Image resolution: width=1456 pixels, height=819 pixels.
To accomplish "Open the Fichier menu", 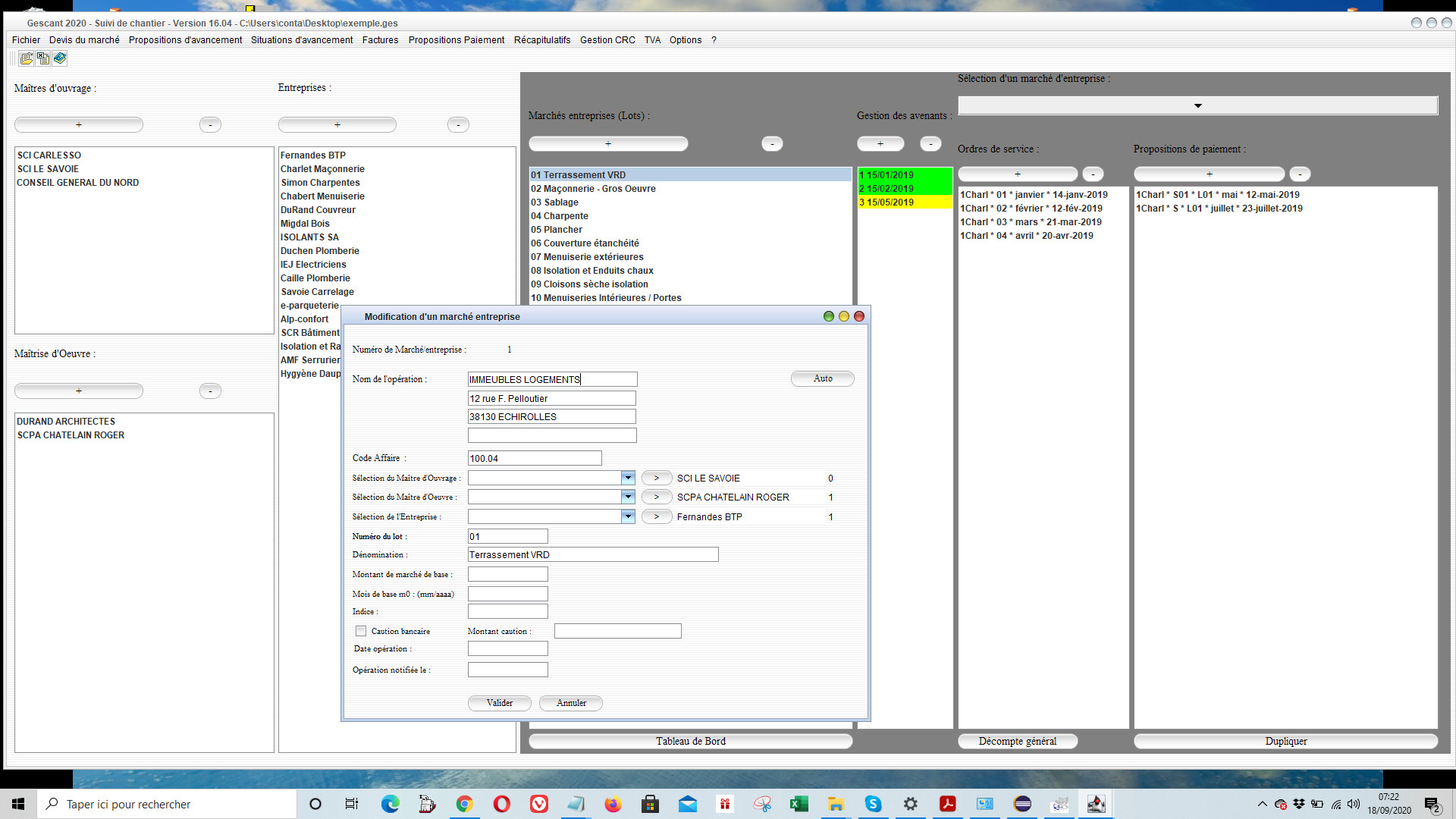I will point(26,40).
